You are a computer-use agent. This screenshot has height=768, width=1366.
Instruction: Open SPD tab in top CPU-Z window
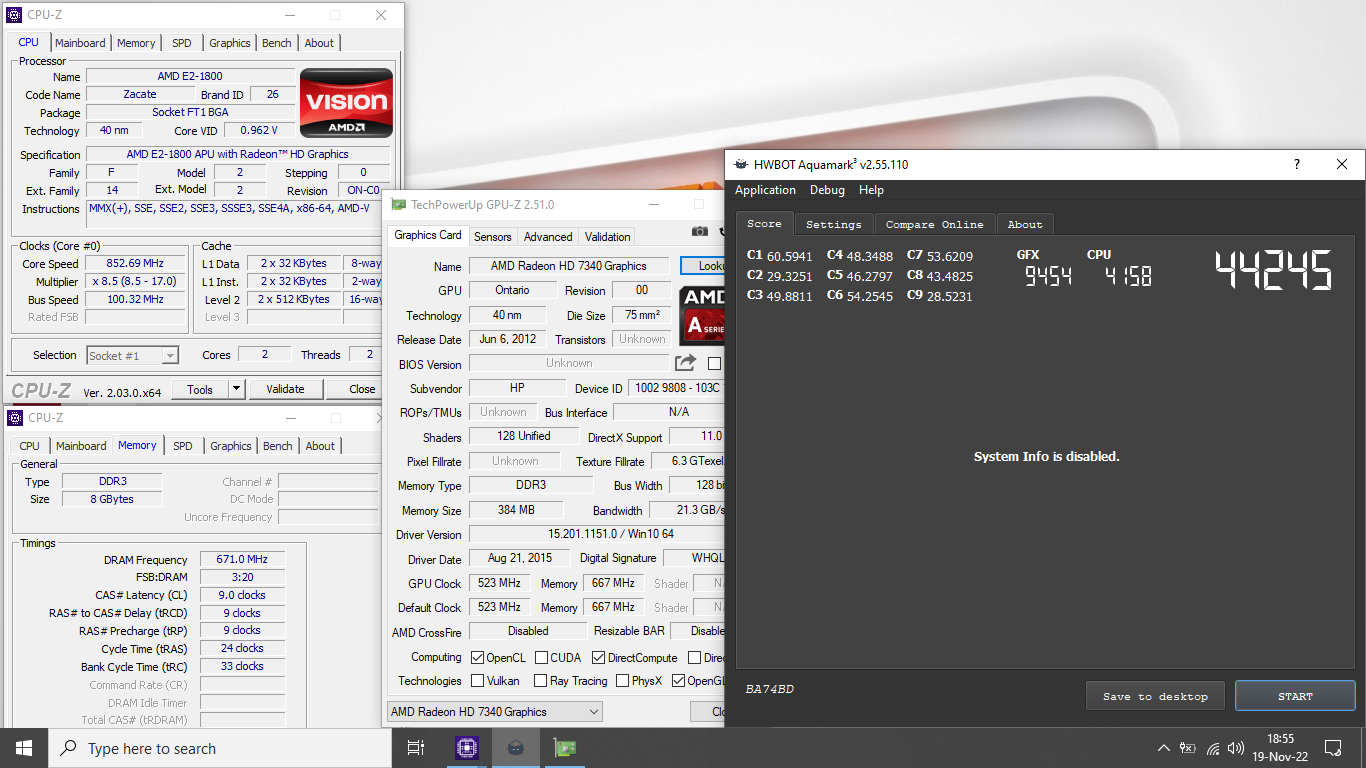pos(182,43)
